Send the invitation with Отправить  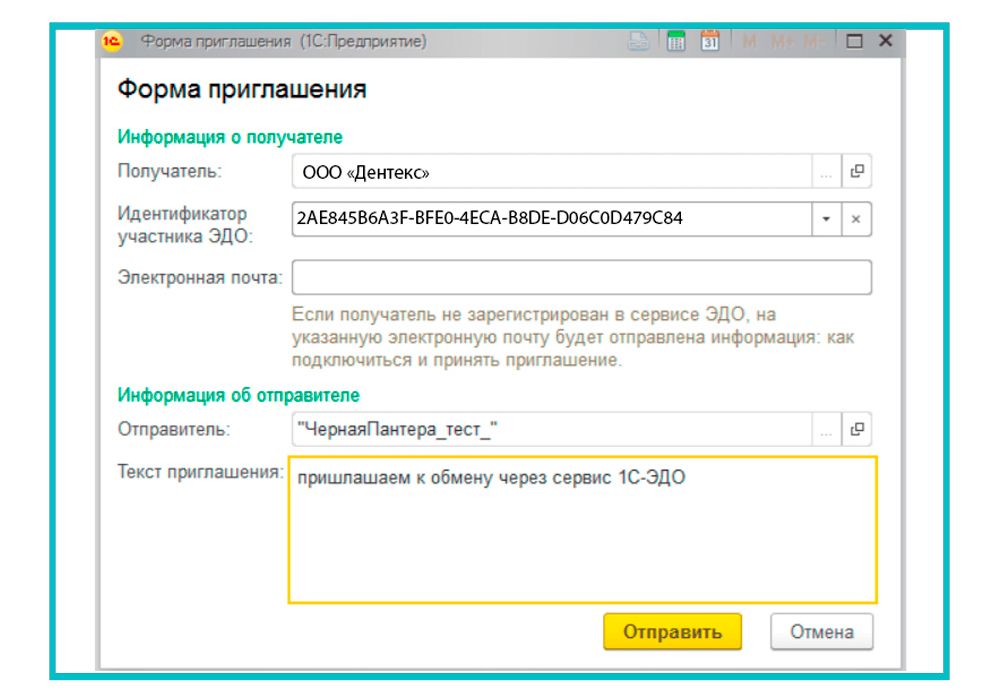pyautogui.click(x=672, y=632)
